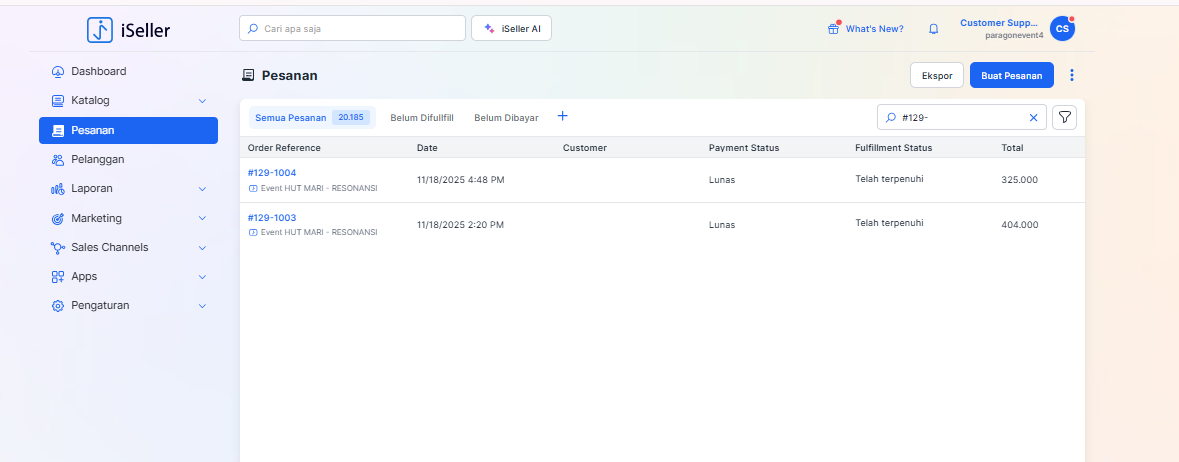Screen dimensions: 1179x462
Task: Switch to Belum Difulfill tab
Action: [421, 118]
